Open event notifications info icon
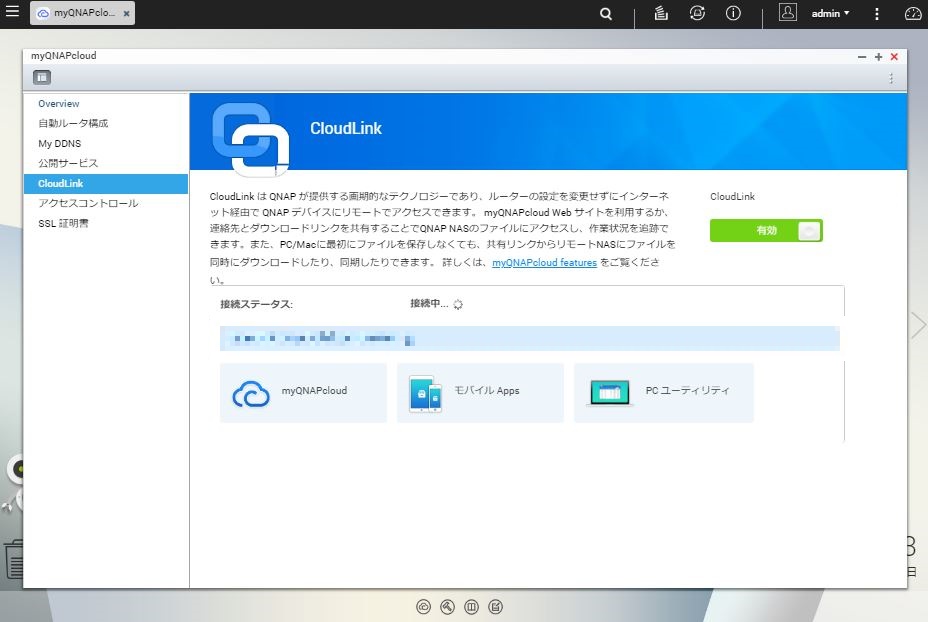Screen dimensions: 928x622 733,13
